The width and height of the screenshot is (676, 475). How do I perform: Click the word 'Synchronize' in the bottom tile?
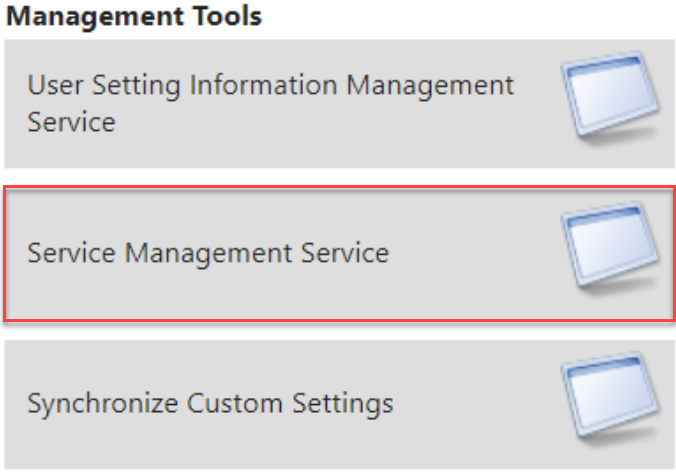103,404
